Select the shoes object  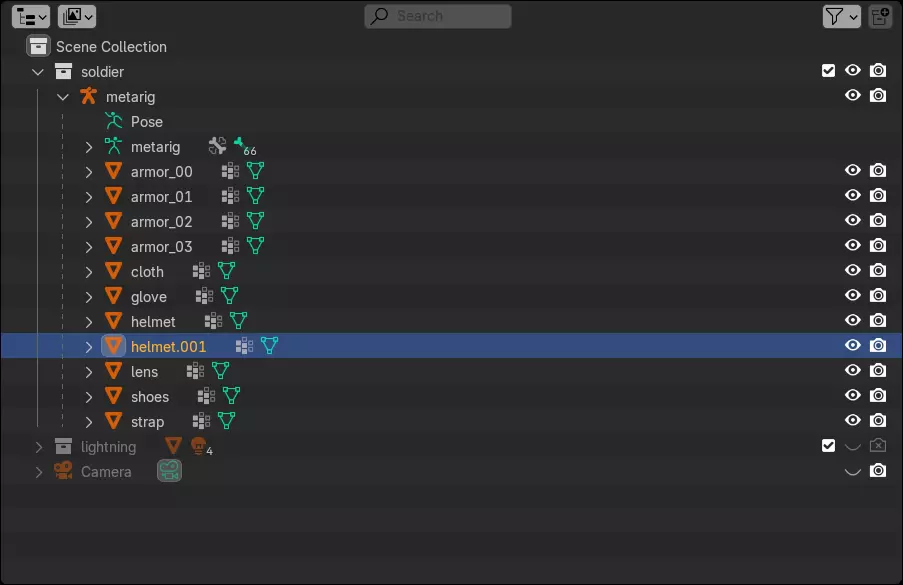click(149, 397)
